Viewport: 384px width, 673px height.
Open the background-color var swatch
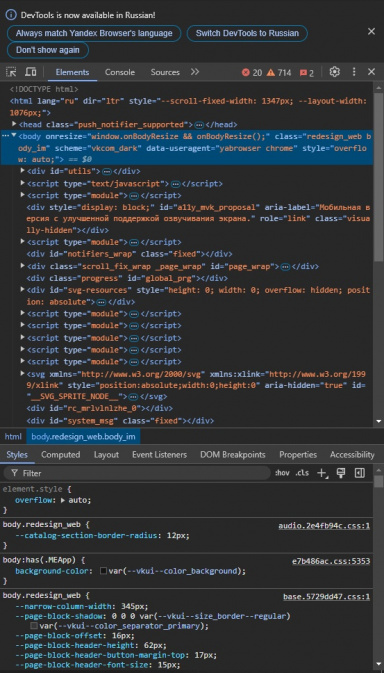[x=103, y=571]
